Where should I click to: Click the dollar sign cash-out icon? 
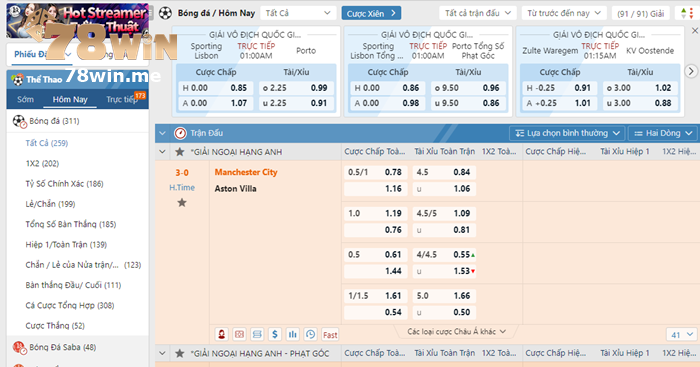[275, 334]
